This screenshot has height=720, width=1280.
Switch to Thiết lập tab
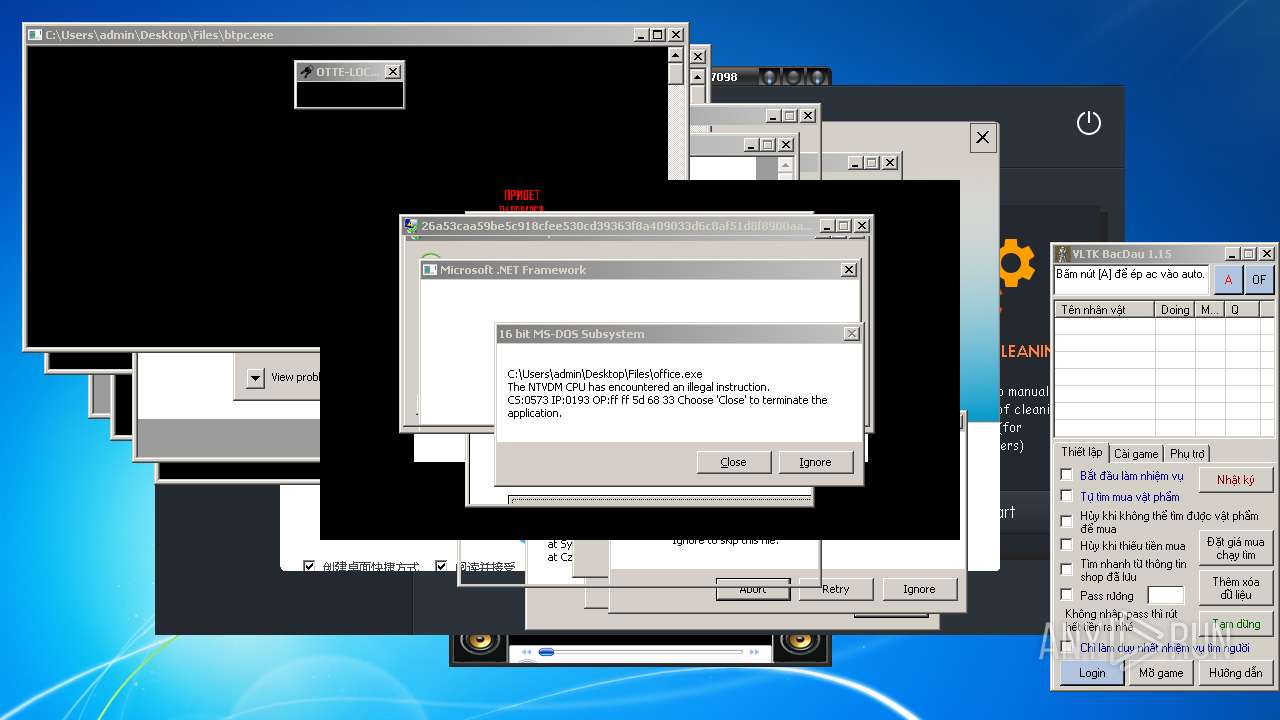pyautogui.click(x=1081, y=452)
